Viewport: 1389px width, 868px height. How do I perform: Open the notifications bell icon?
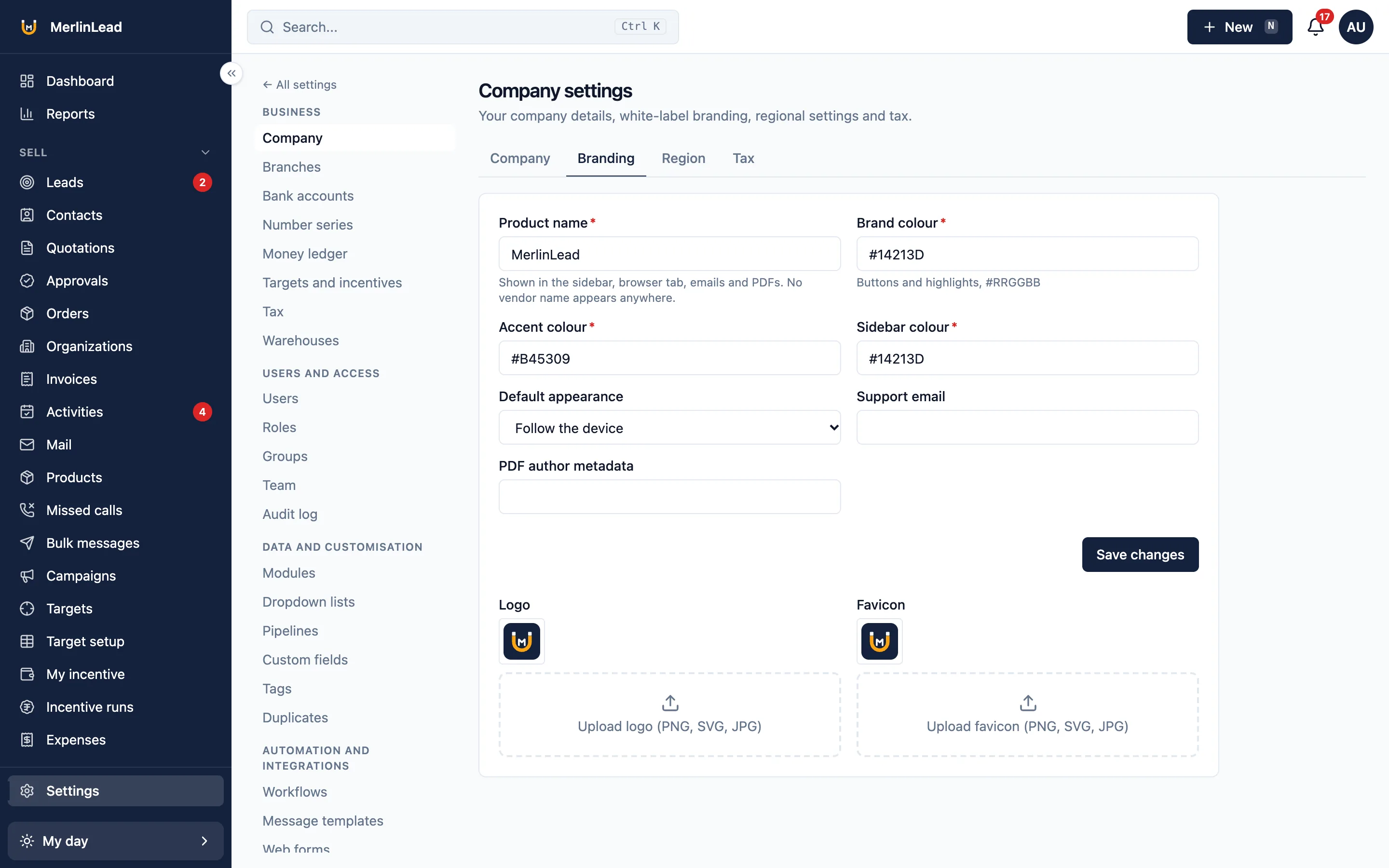click(x=1315, y=27)
